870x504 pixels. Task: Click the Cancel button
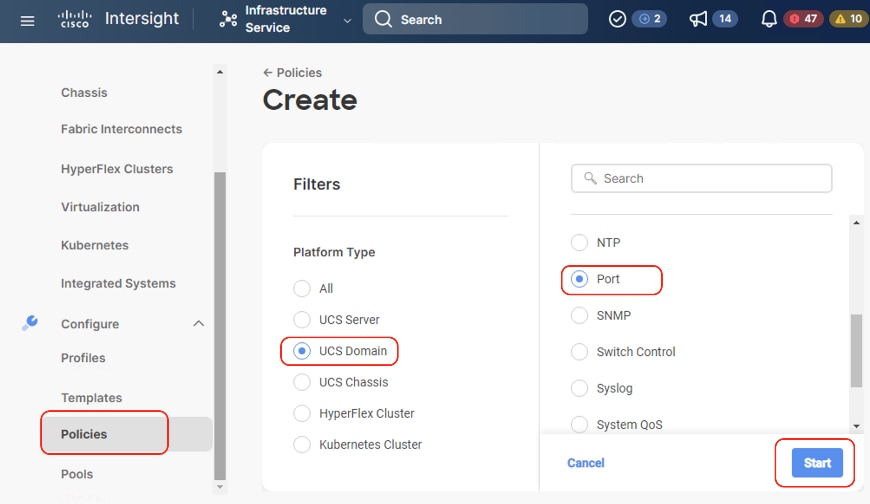[585, 463]
